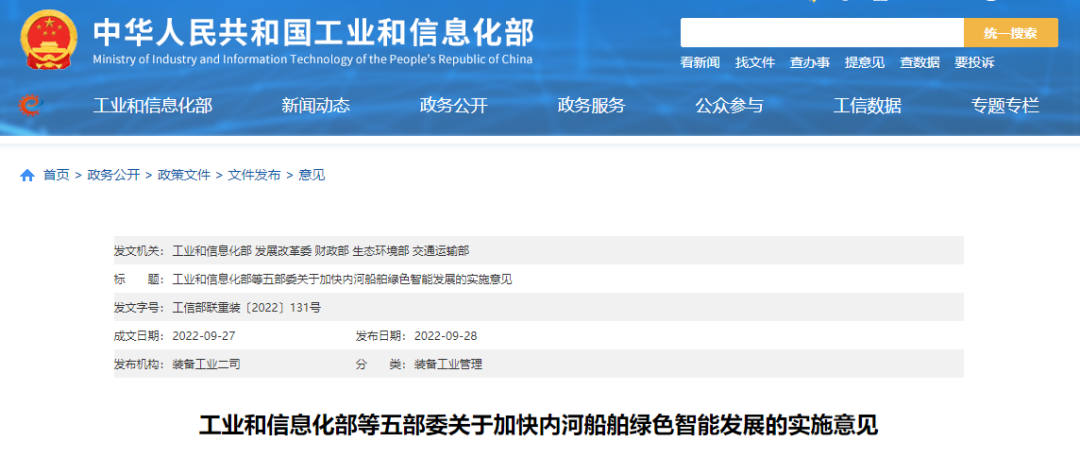
Task: Click the 成文日期 value 2022-09-27
Action: coord(203,336)
